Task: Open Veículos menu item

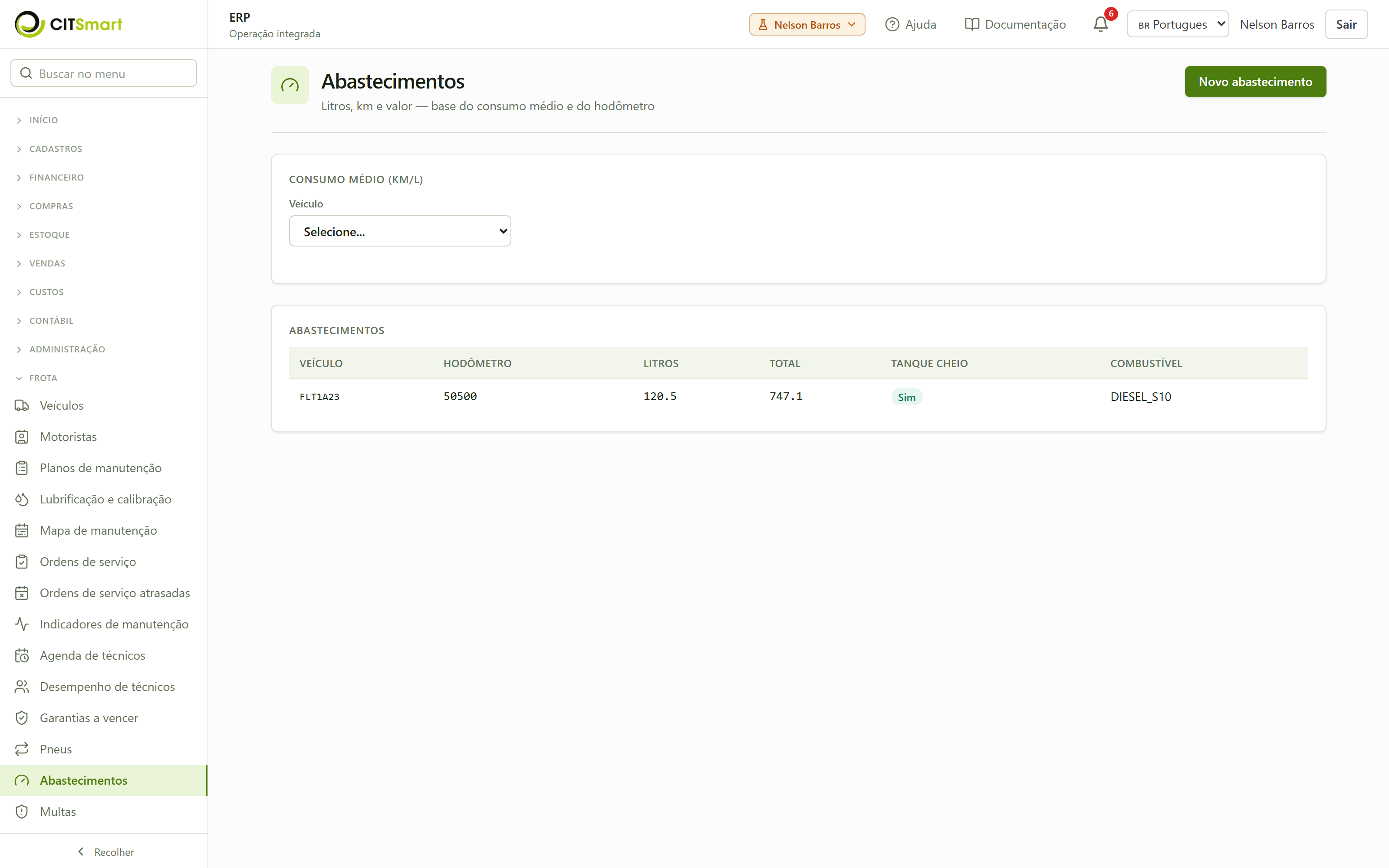Action: pyautogui.click(x=103, y=405)
